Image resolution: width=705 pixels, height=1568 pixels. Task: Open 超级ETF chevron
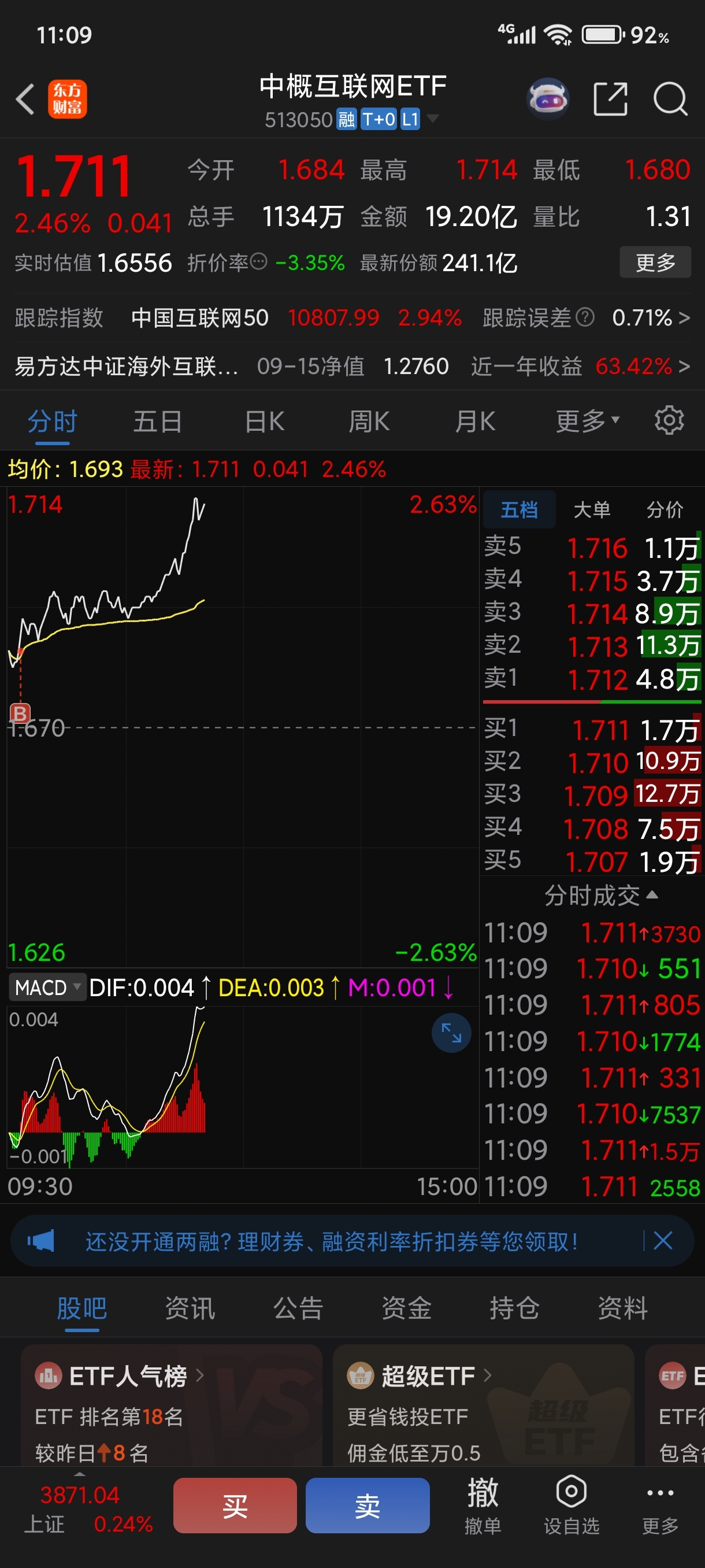coord(487,1375)
